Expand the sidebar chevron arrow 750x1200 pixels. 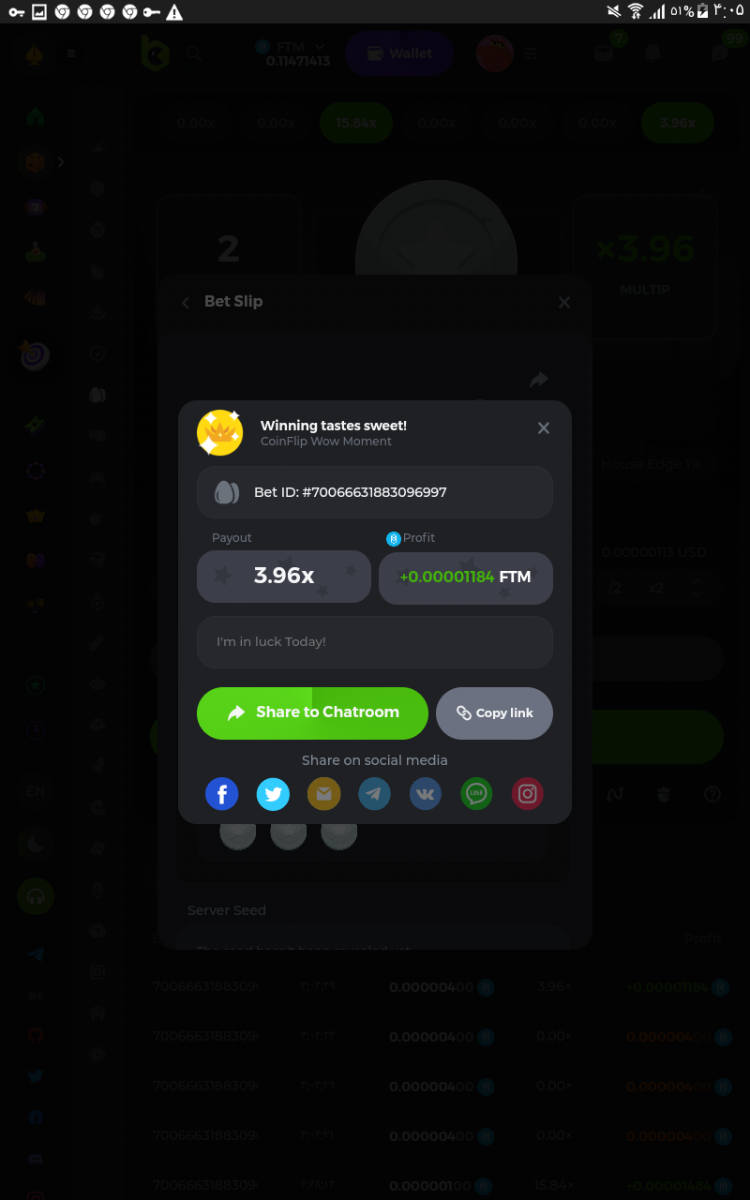tap(61, 161)
